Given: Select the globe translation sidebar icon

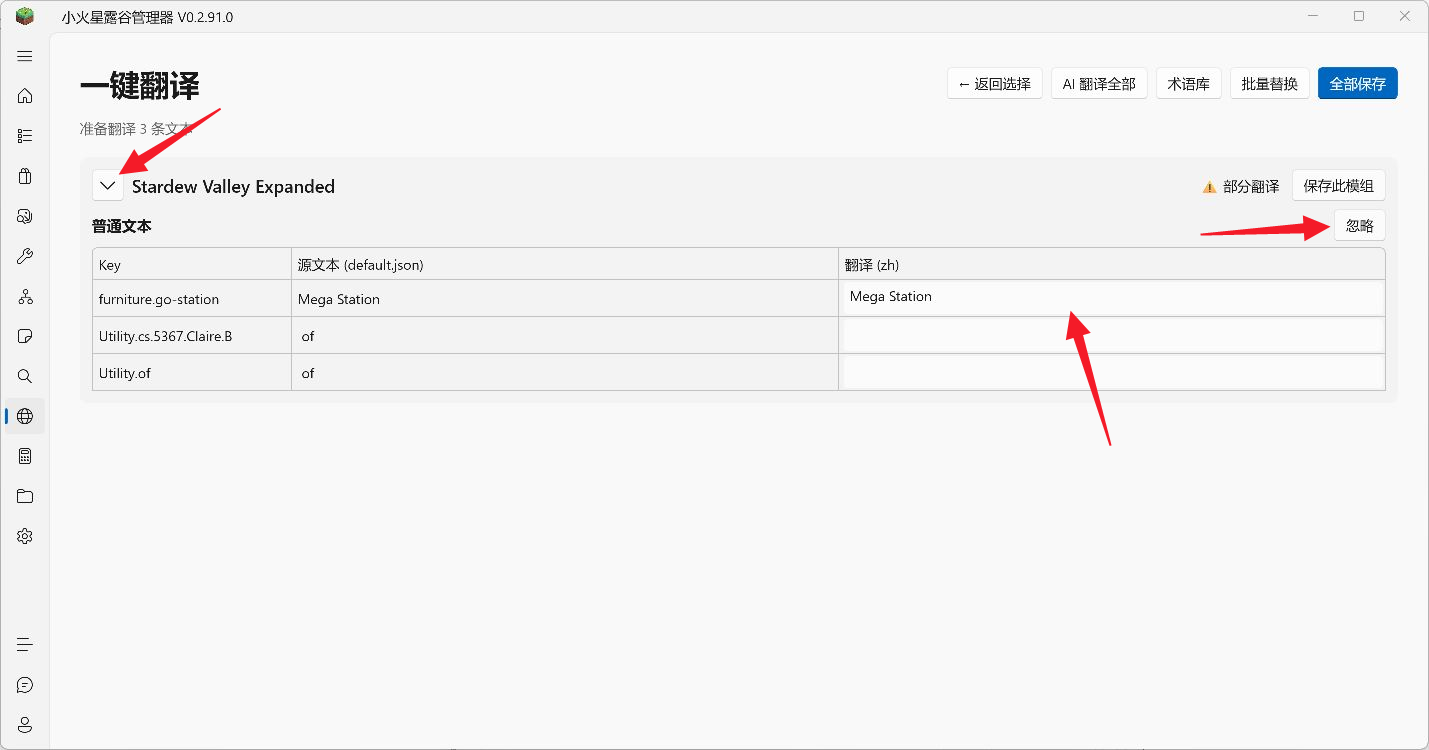Looking at the screenshot, I should 25,416.
